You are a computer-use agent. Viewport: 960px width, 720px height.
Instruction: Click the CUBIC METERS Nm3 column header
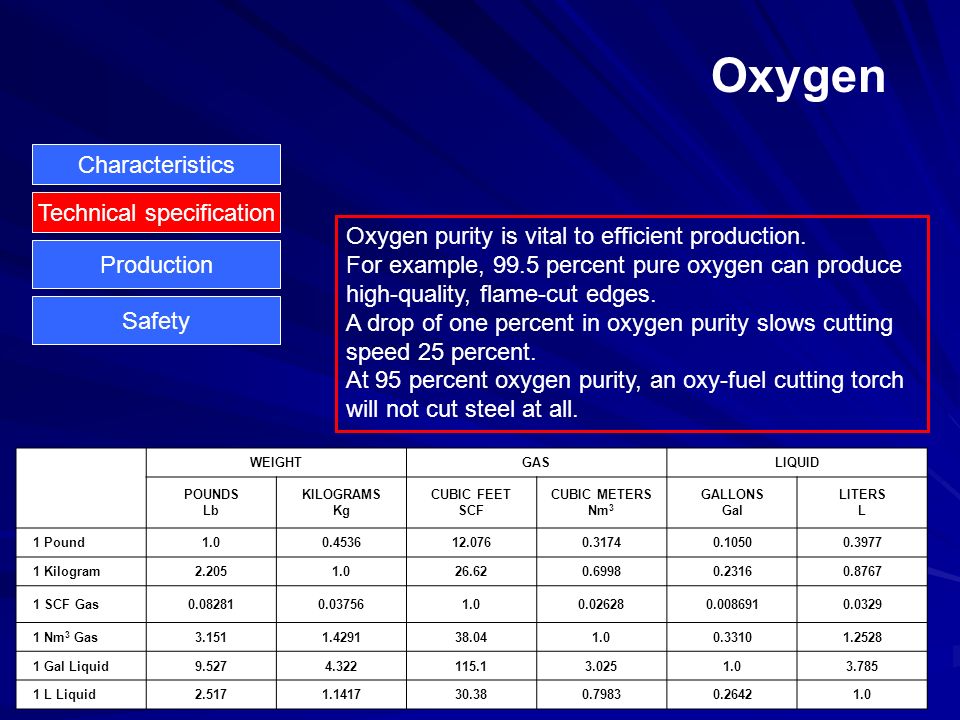pos(601,502)
